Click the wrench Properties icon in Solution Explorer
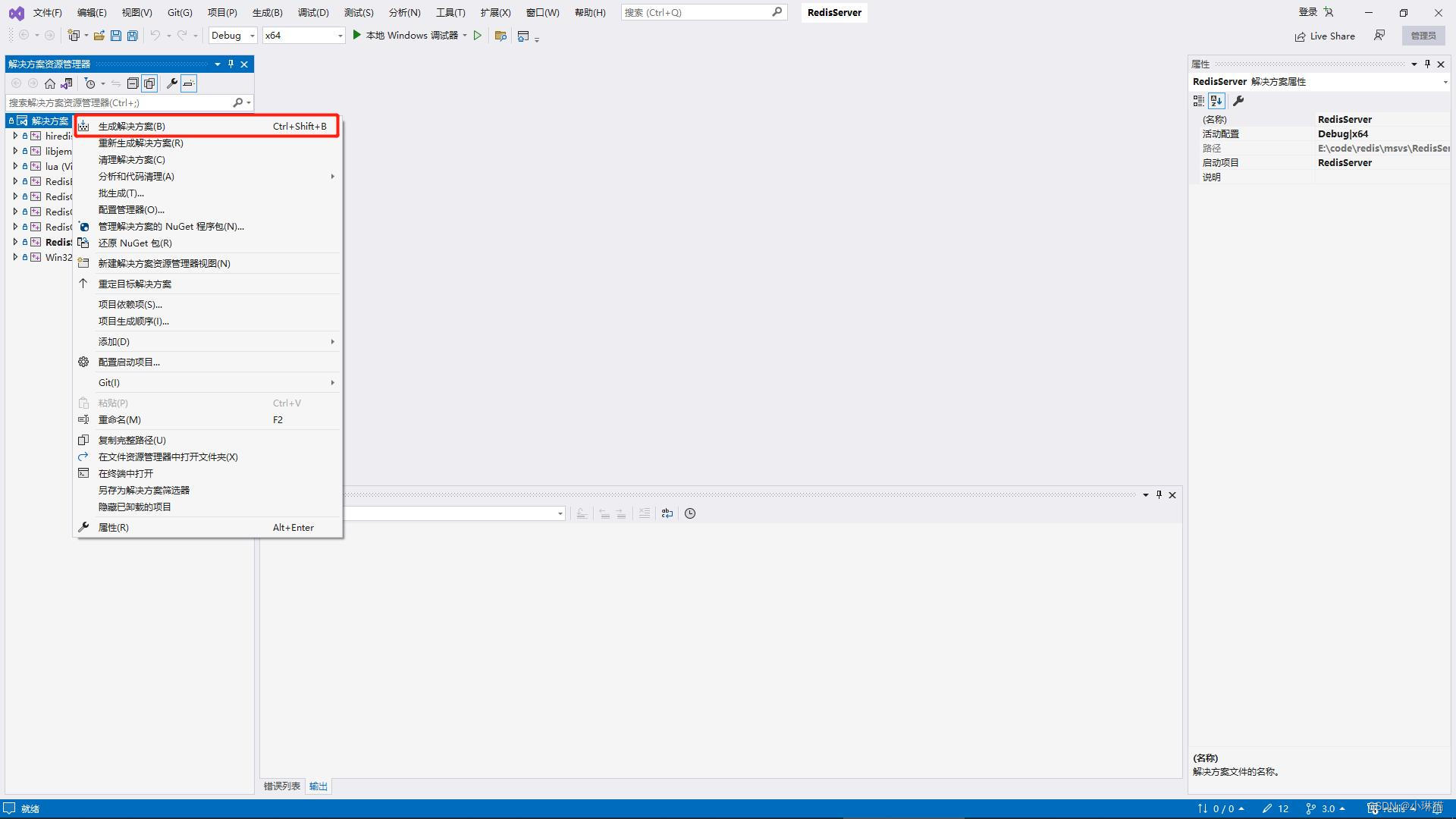This screenshot has height=819, width=1456. (172, 83)
